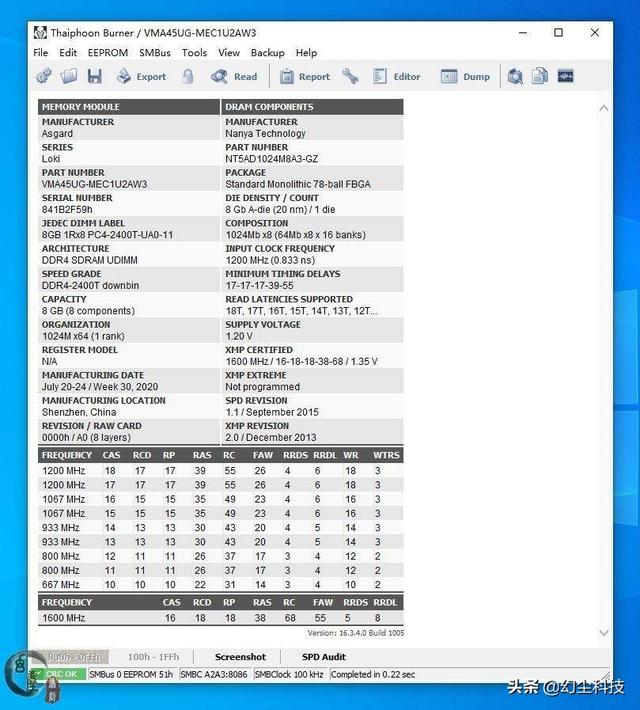Click the wrench tool icon
Screen dimensions: 640x710
pos(350,76)
